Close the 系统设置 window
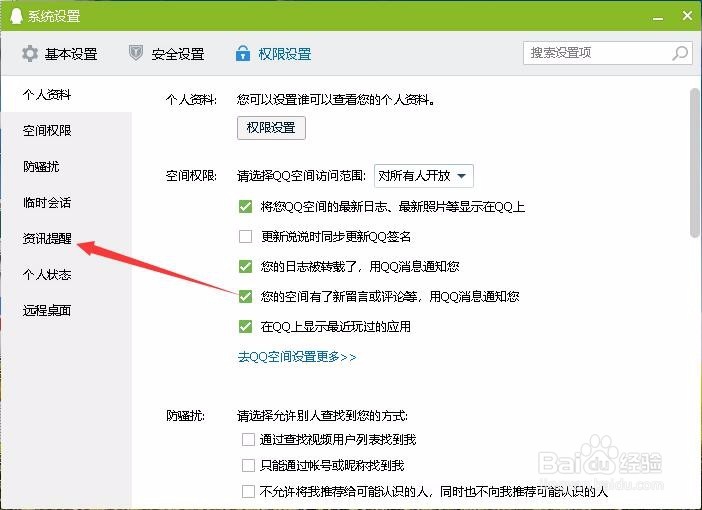 point(687,16)
